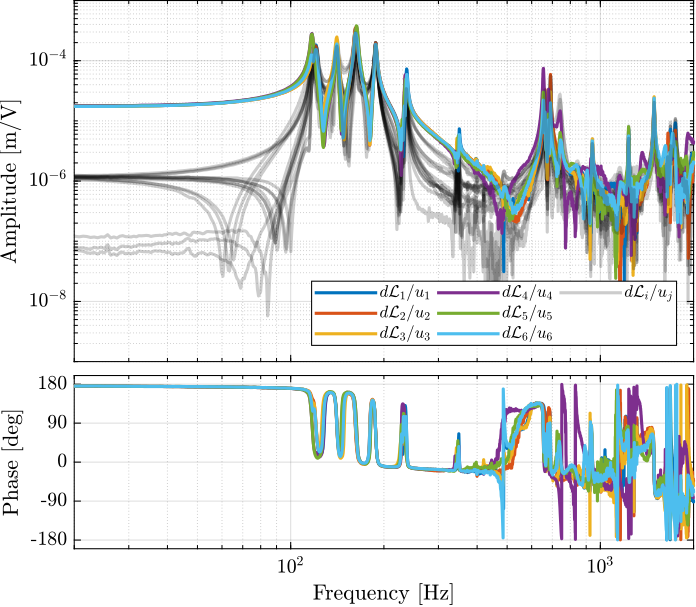This screenshot has width=696, height=607.
Task: Click the Frequency [Hz] axis label
Action: click(384, 594)
